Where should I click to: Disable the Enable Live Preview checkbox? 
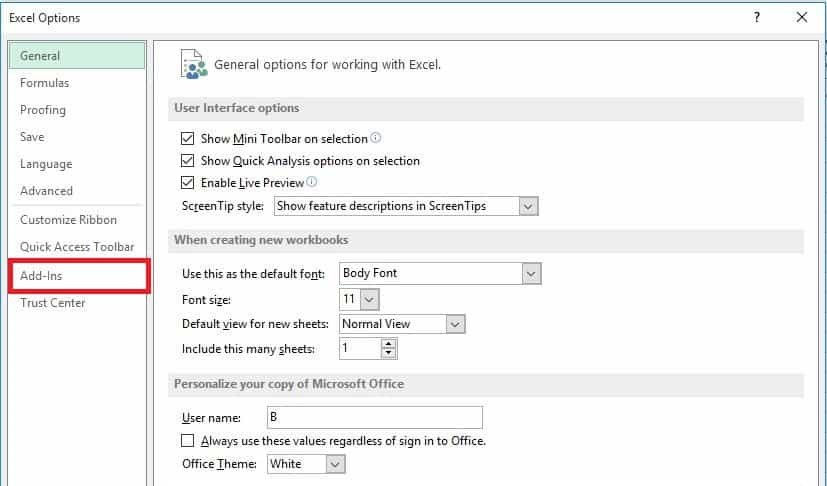(x=187, y=183)
